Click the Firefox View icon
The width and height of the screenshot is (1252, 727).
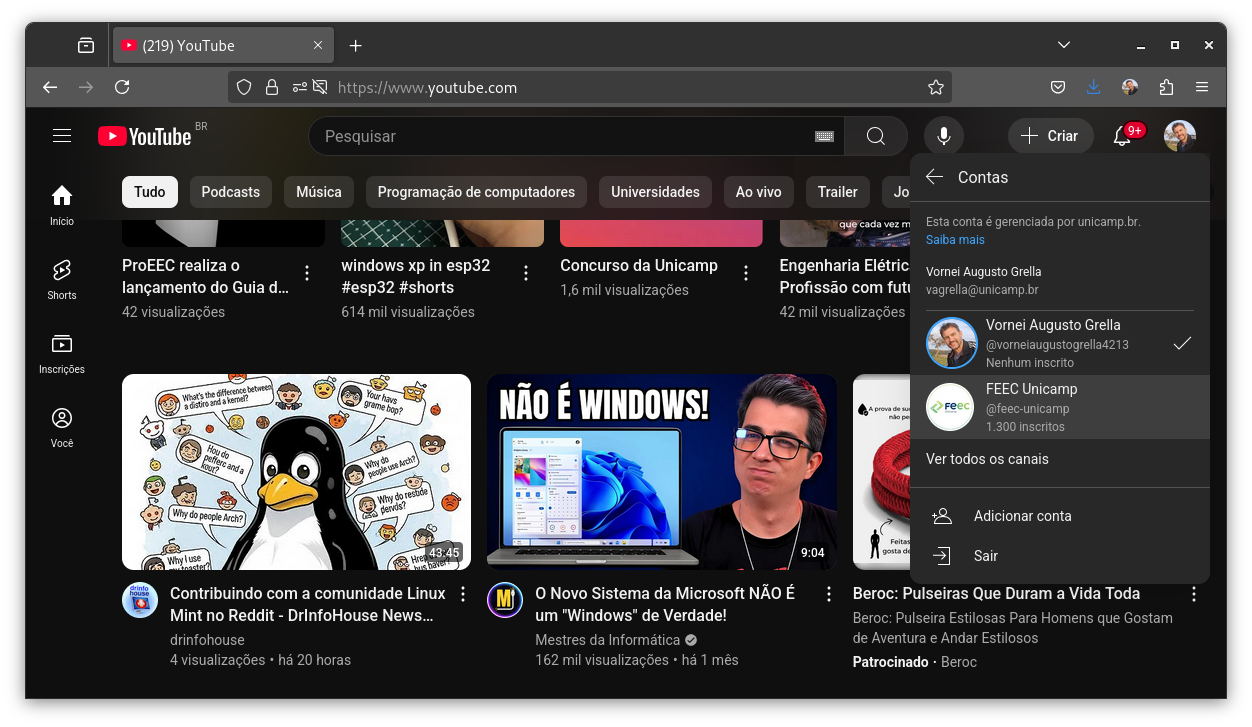tap(86, 45)
